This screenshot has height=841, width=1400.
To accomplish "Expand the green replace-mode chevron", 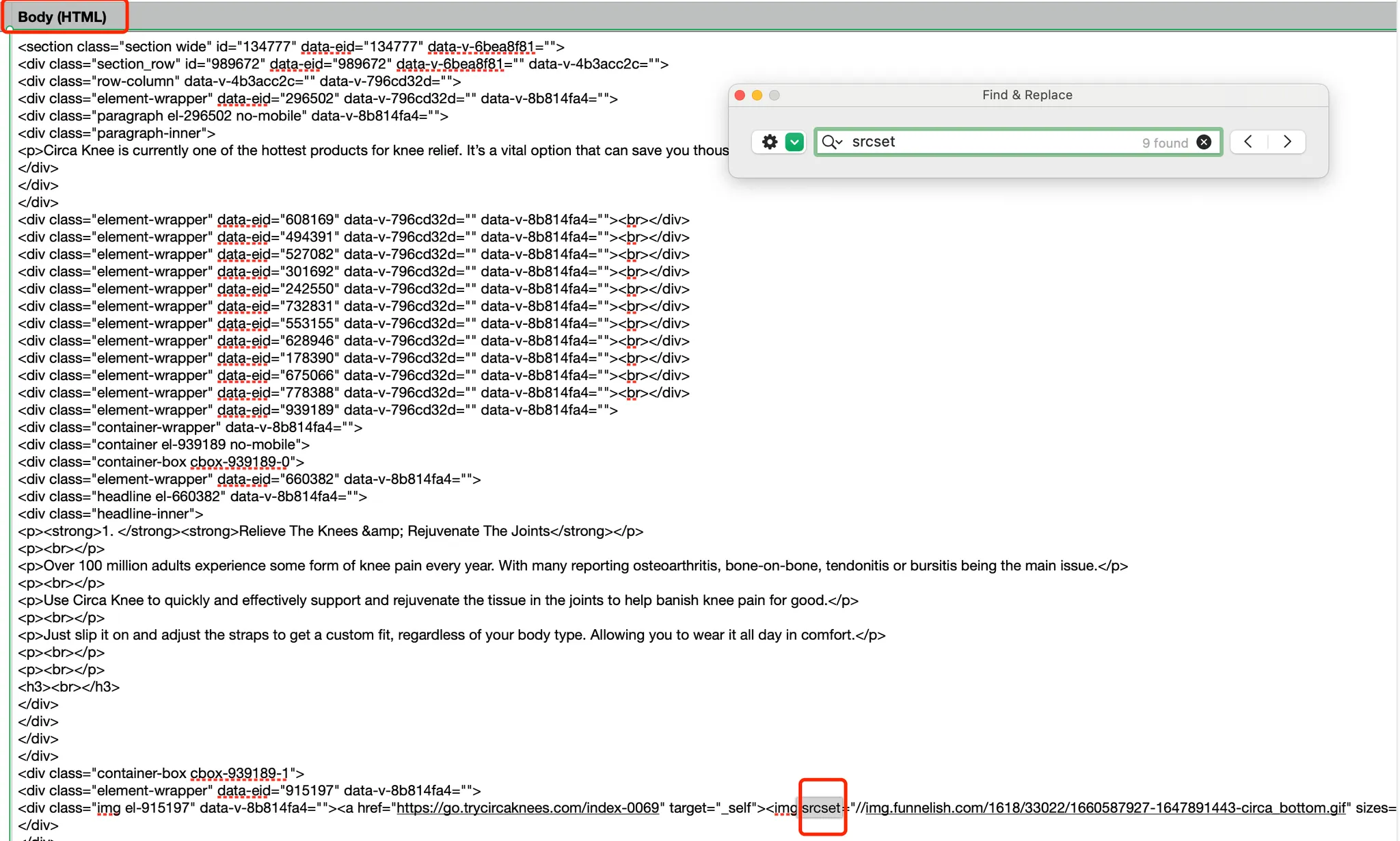I will pos(793,142).
